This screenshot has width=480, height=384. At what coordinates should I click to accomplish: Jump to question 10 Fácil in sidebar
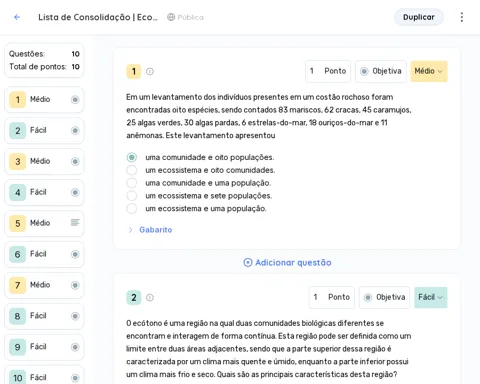(44, 376)
